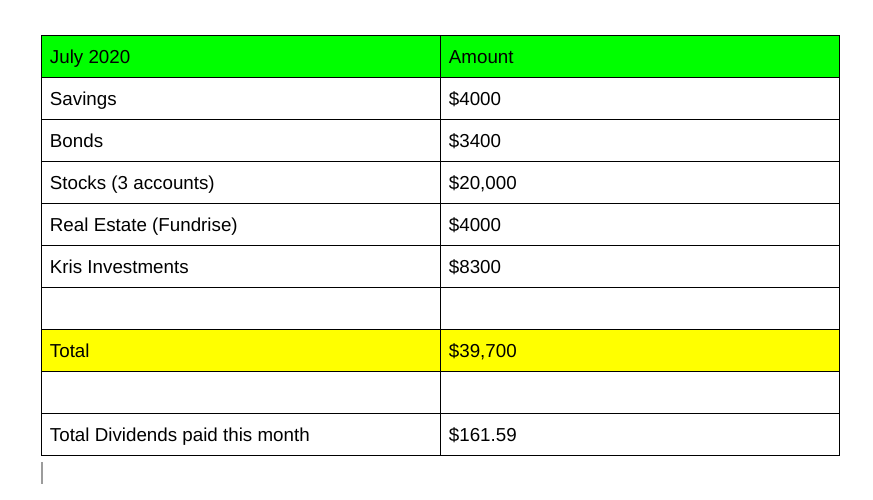Viewport: 873px width, 500px height.
Task: Select the yellow "Total" cell
Action: [240, 351]
